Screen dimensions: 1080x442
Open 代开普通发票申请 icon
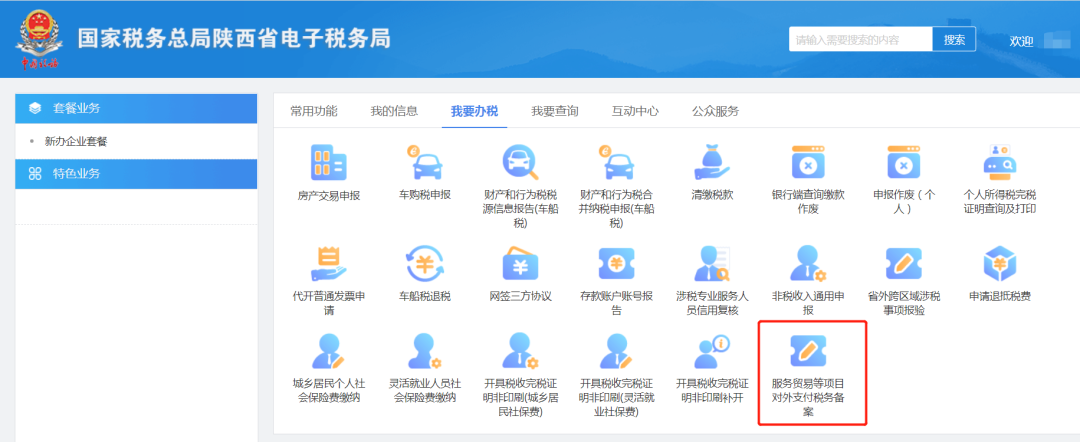(328, 264)
